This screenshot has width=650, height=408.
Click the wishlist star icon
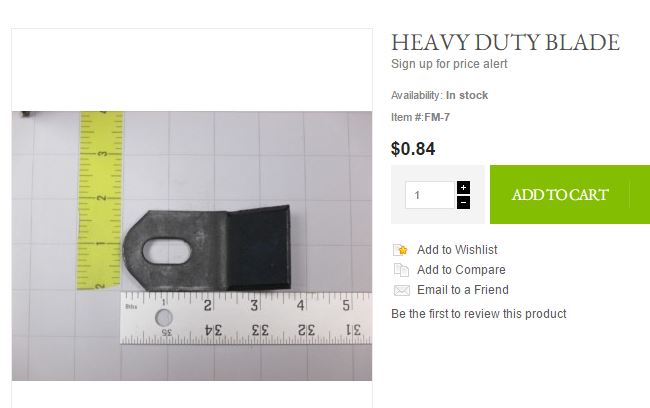click(x=401, y=250)
